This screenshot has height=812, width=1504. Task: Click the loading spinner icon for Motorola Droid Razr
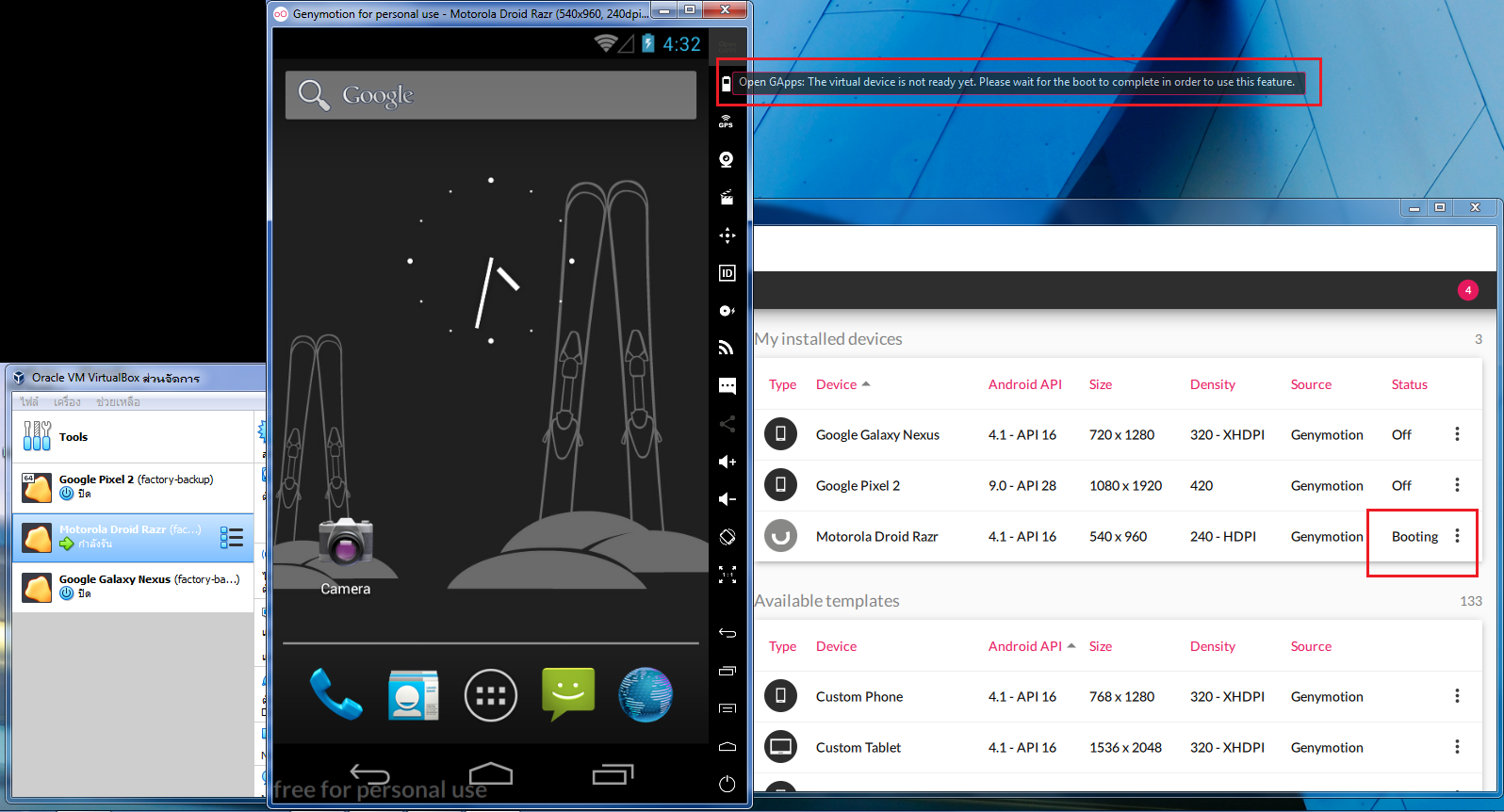(x=780, y=536)
